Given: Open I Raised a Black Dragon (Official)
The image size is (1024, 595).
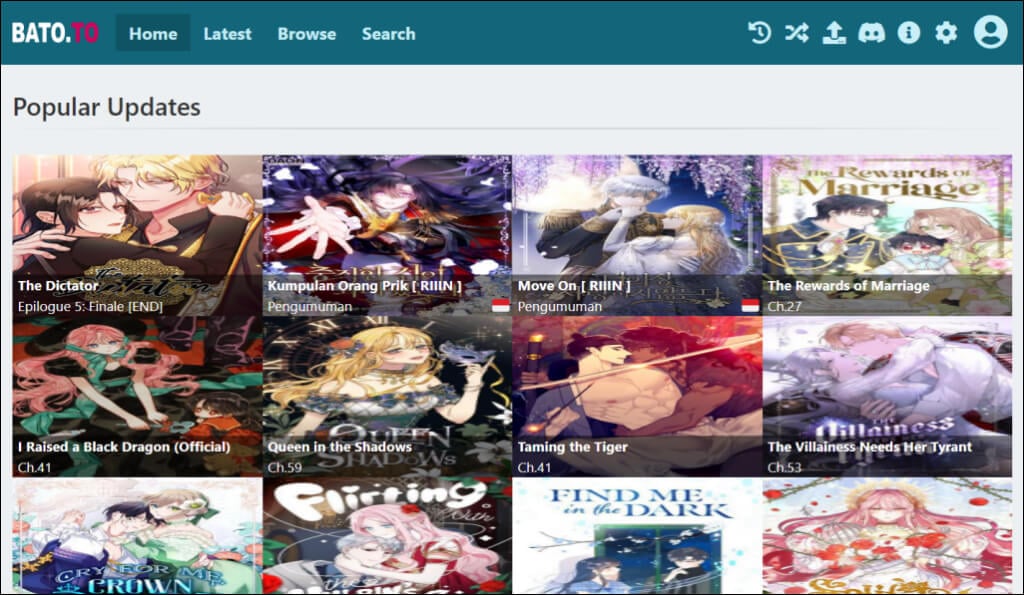Looking at the screenshot, I should [x=124, y=447].
